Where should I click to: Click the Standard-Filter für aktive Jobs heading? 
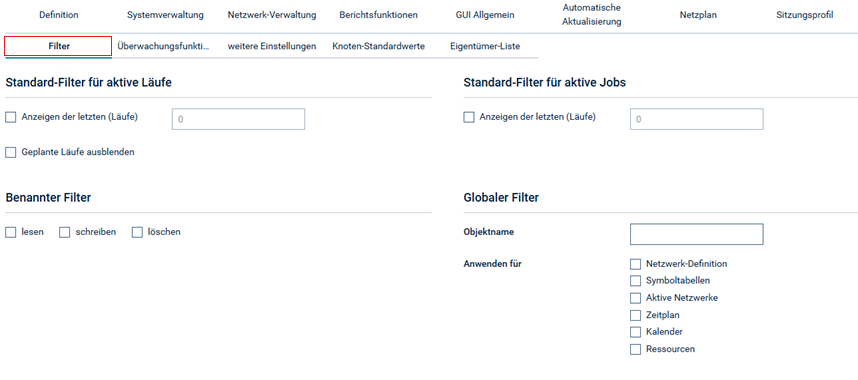coord(544,83)
